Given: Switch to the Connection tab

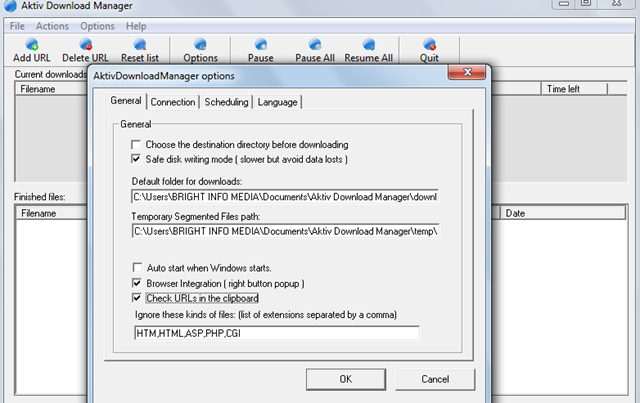Looking at the screenshot, I should [x=173, y=102].
